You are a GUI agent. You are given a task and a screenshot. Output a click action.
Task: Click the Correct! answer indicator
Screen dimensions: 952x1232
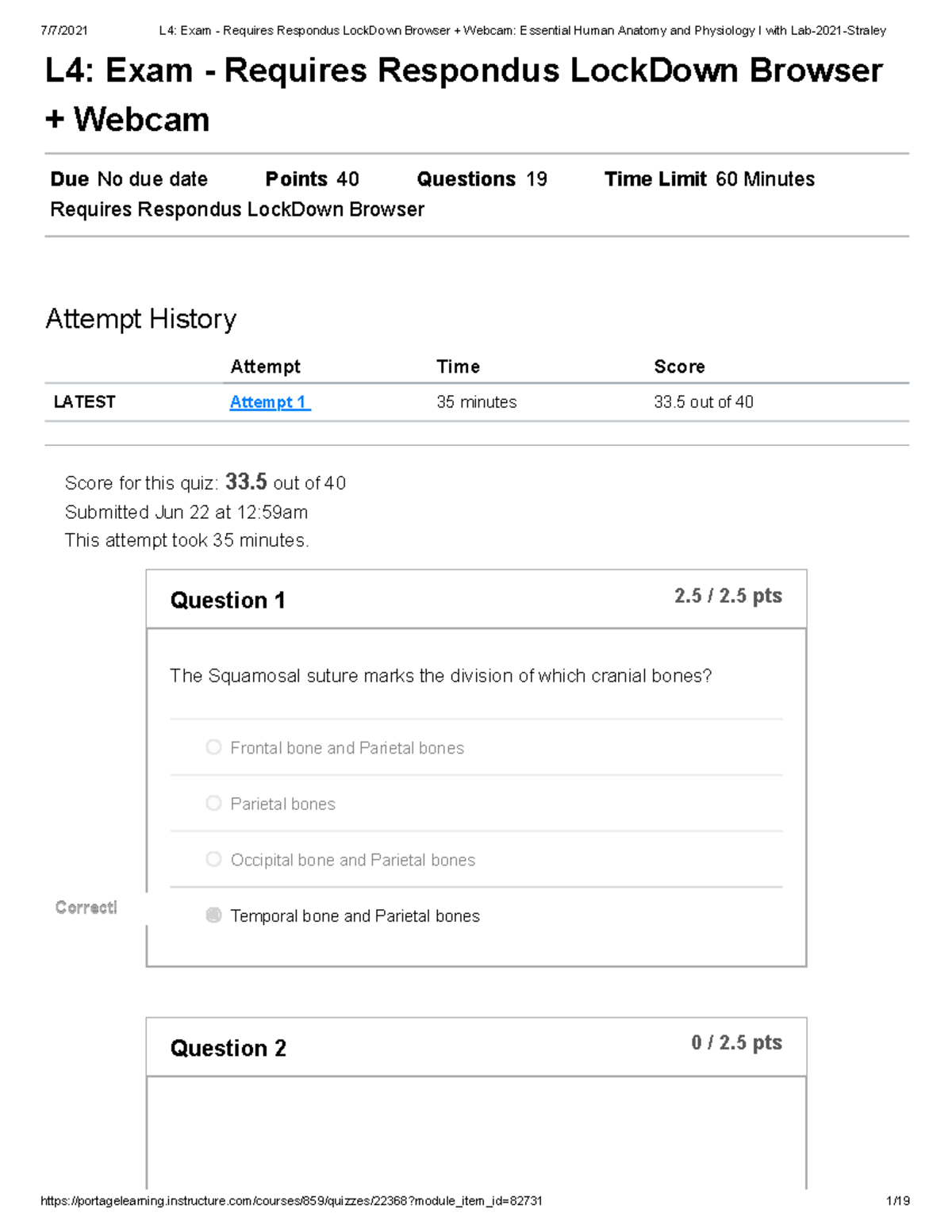(86, 908)
